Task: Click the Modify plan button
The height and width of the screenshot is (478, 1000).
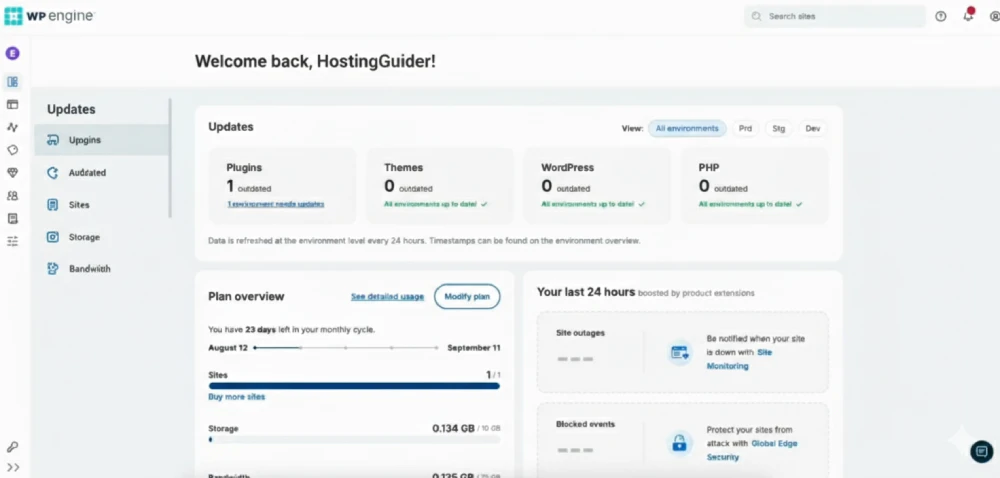Action: pyautogui.click(x=467, y=296)
